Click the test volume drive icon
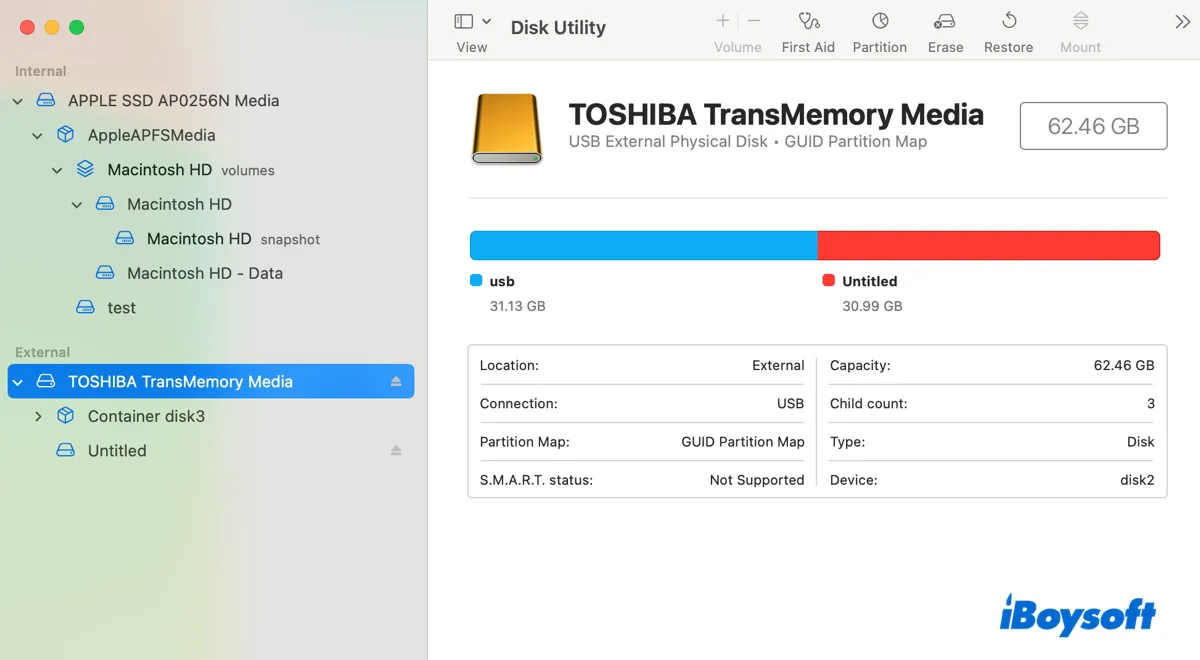Image resolution: width=1200 pixels, height=660 pixels. (x=86, y=308)
